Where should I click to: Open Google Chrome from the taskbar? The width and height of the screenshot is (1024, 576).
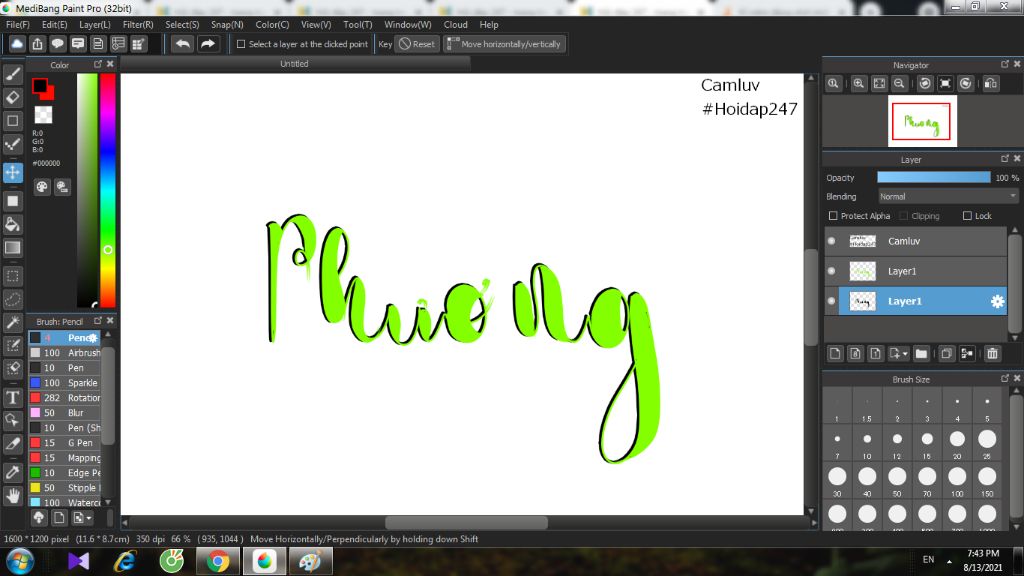coord(218,561)
